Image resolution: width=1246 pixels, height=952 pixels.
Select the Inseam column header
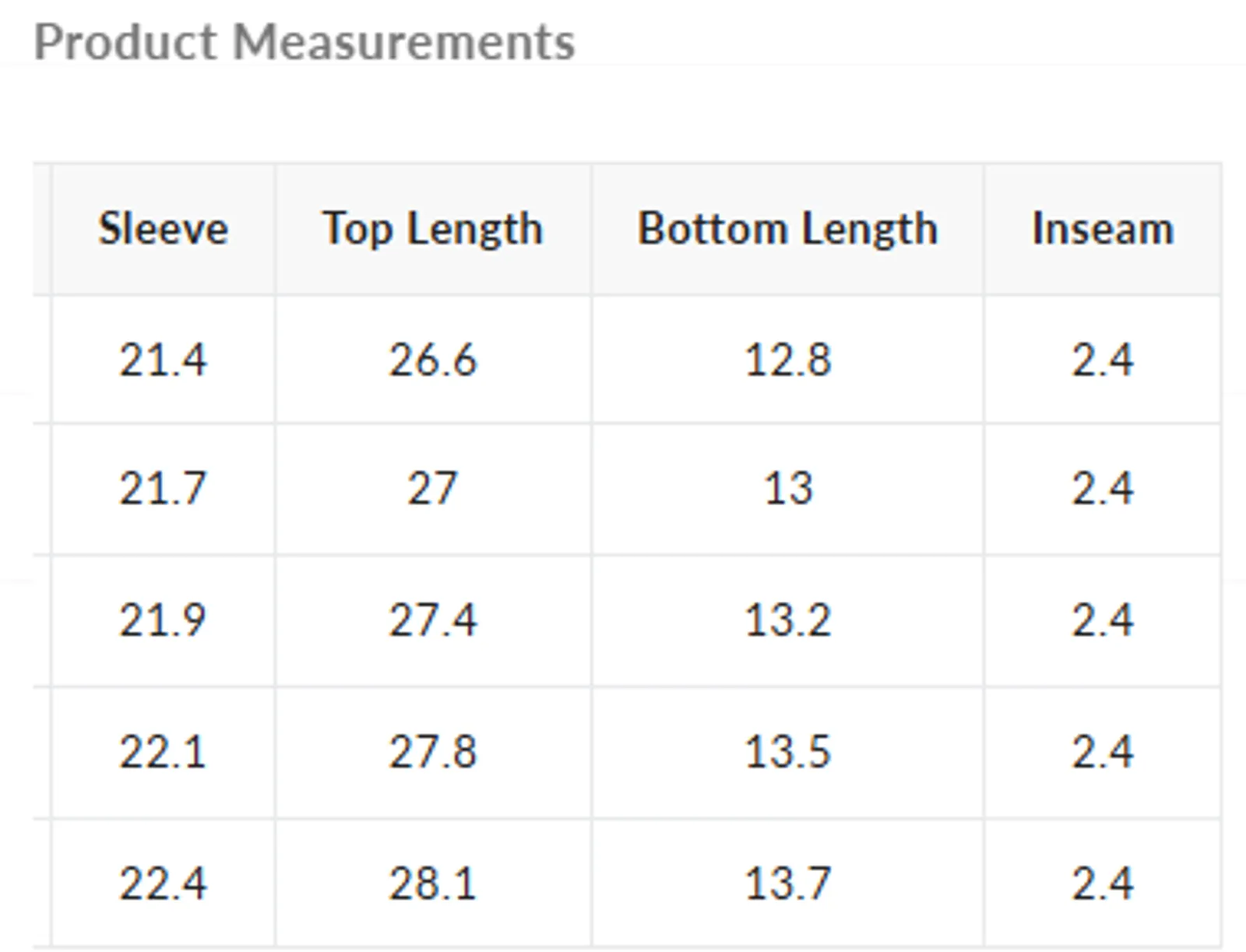[x=1103, y=229]
